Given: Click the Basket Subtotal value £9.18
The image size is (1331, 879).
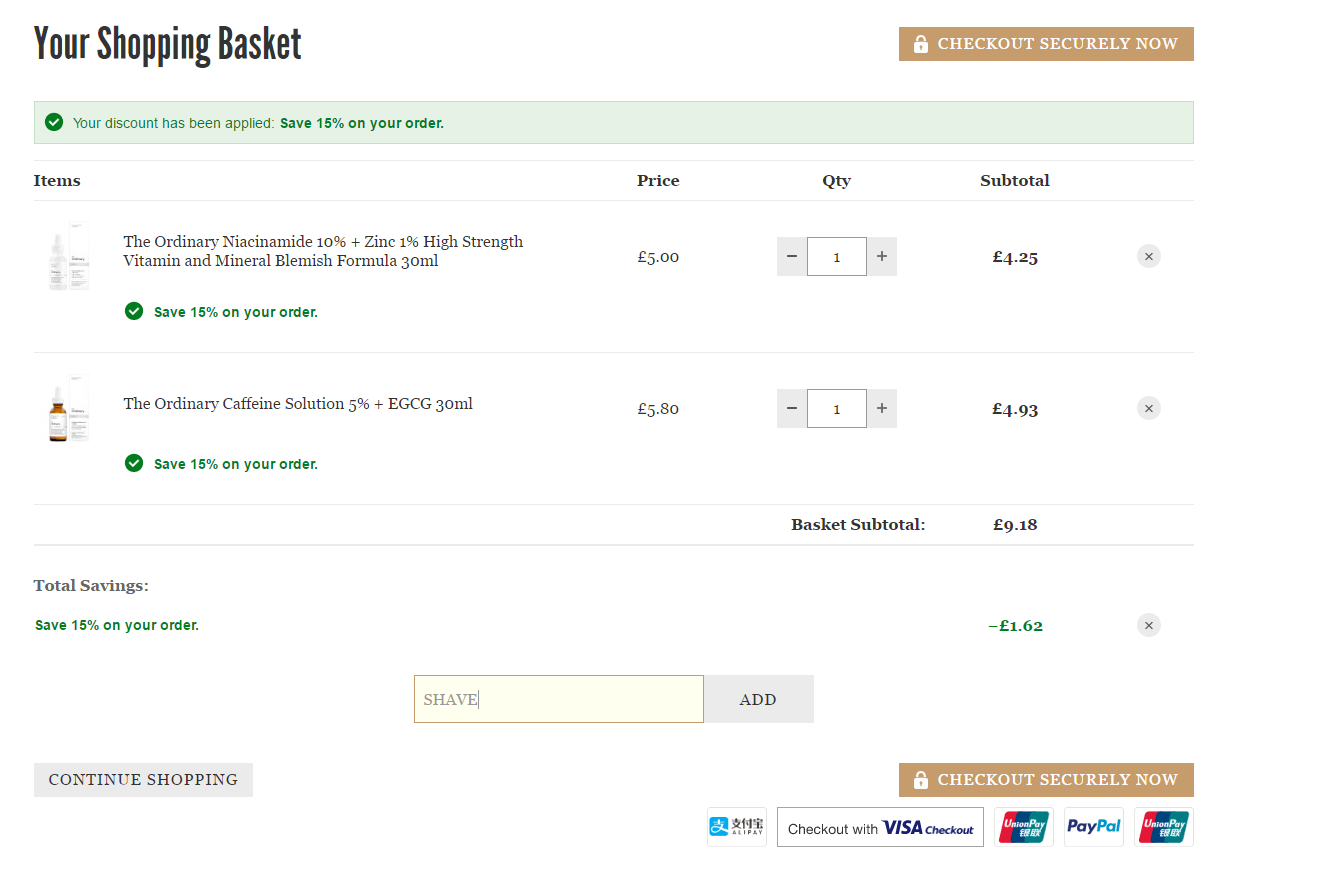Looking at the screenshot, I should (x=1015, y=525).
